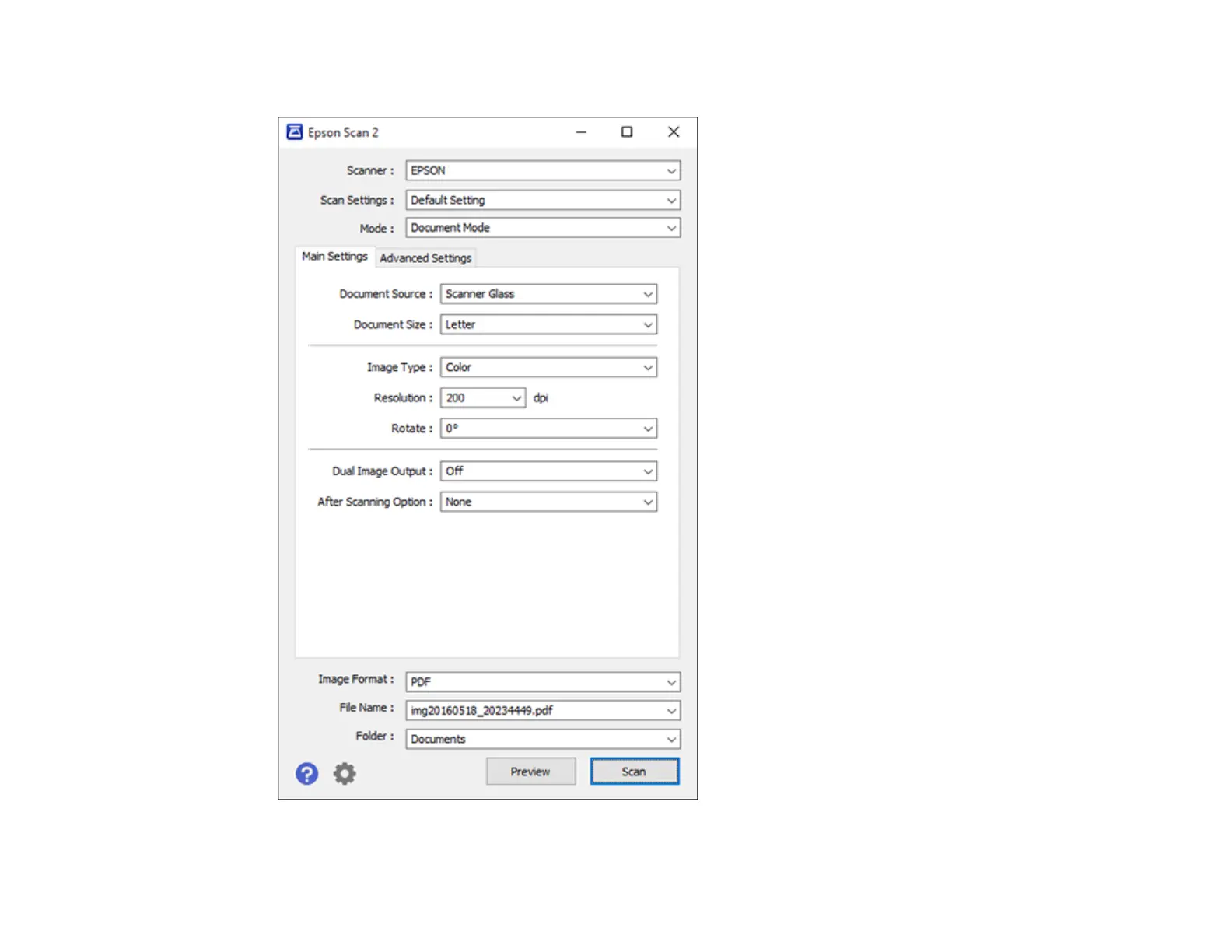Minimize the Epson Scan 2 window

click(581, 132)
